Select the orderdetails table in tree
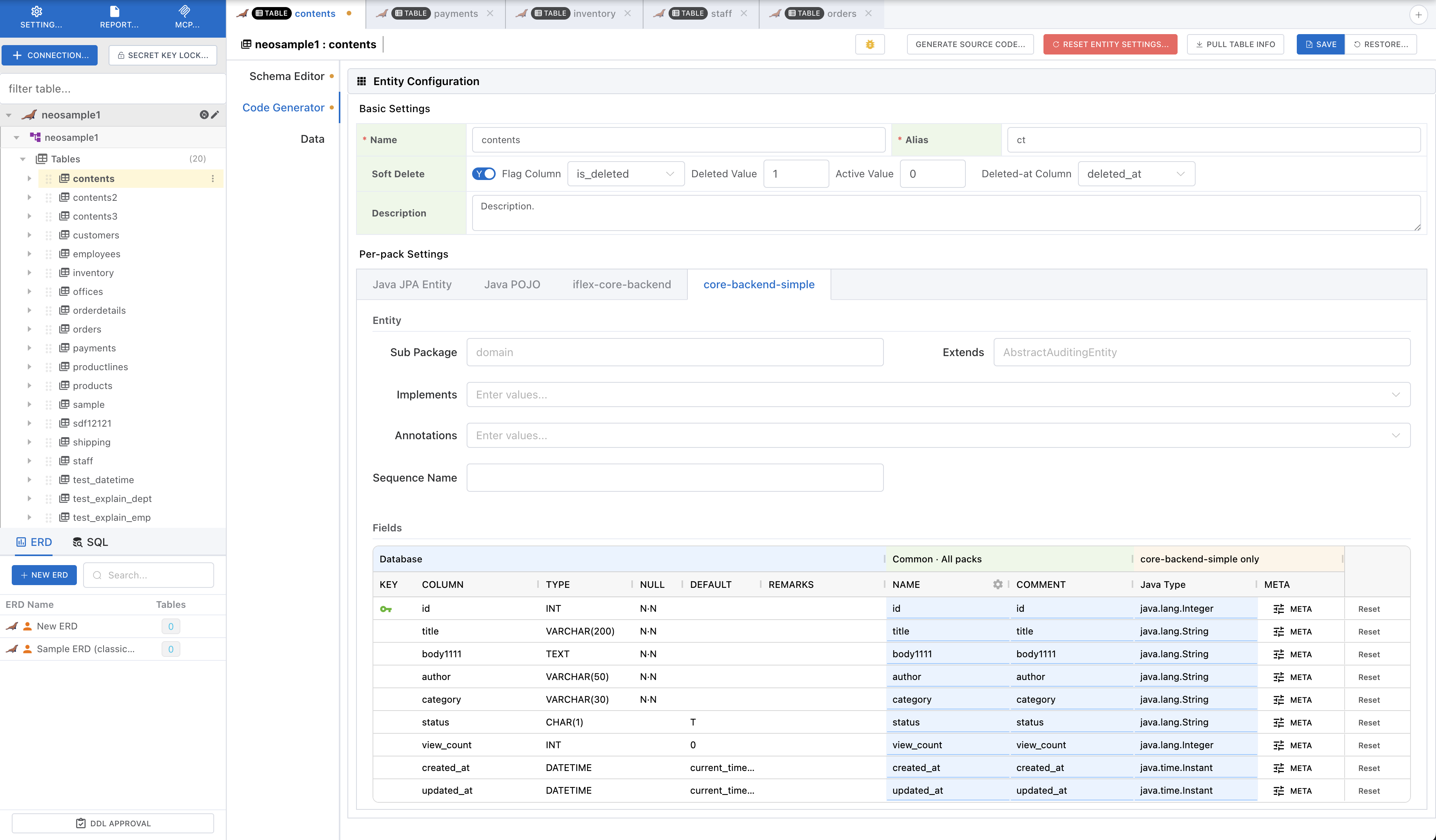1436x840 pixels. [x=99, y=311]
